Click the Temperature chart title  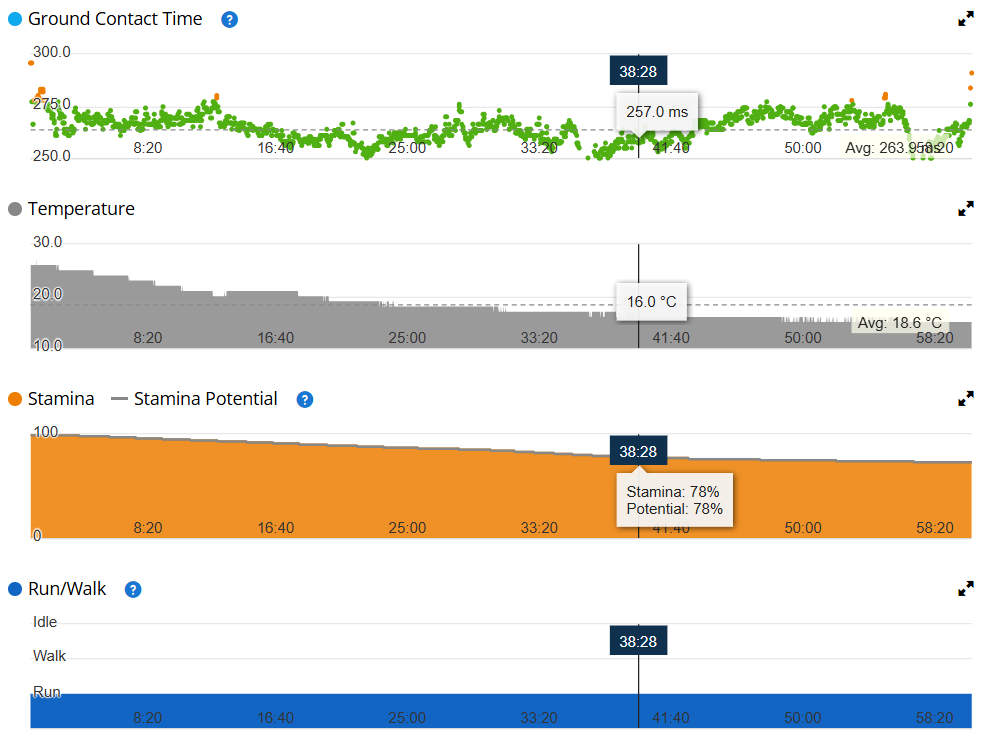(x=81, y=209)
